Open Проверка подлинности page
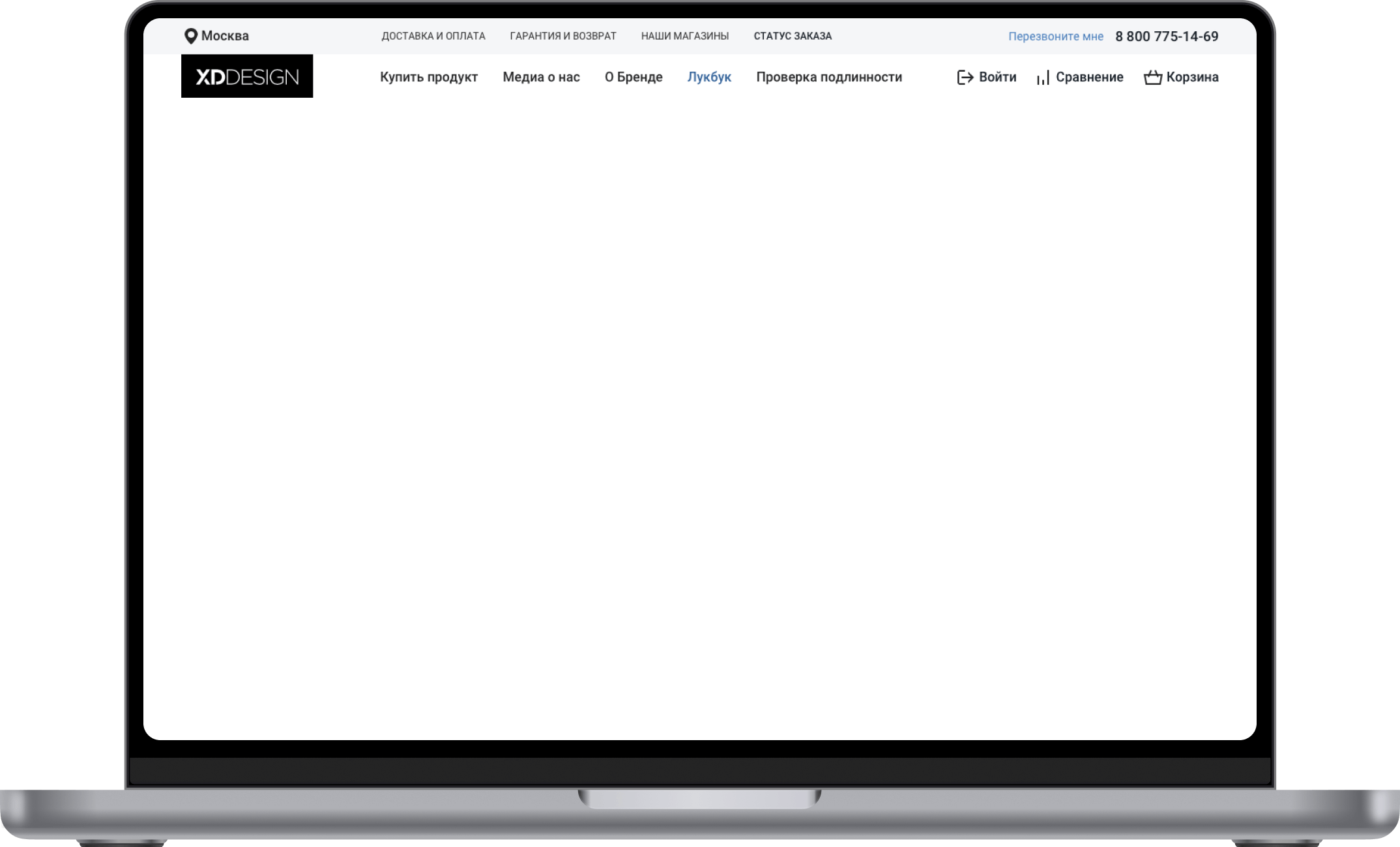Viewport: 1400px width, 847px height. [829, 77]
